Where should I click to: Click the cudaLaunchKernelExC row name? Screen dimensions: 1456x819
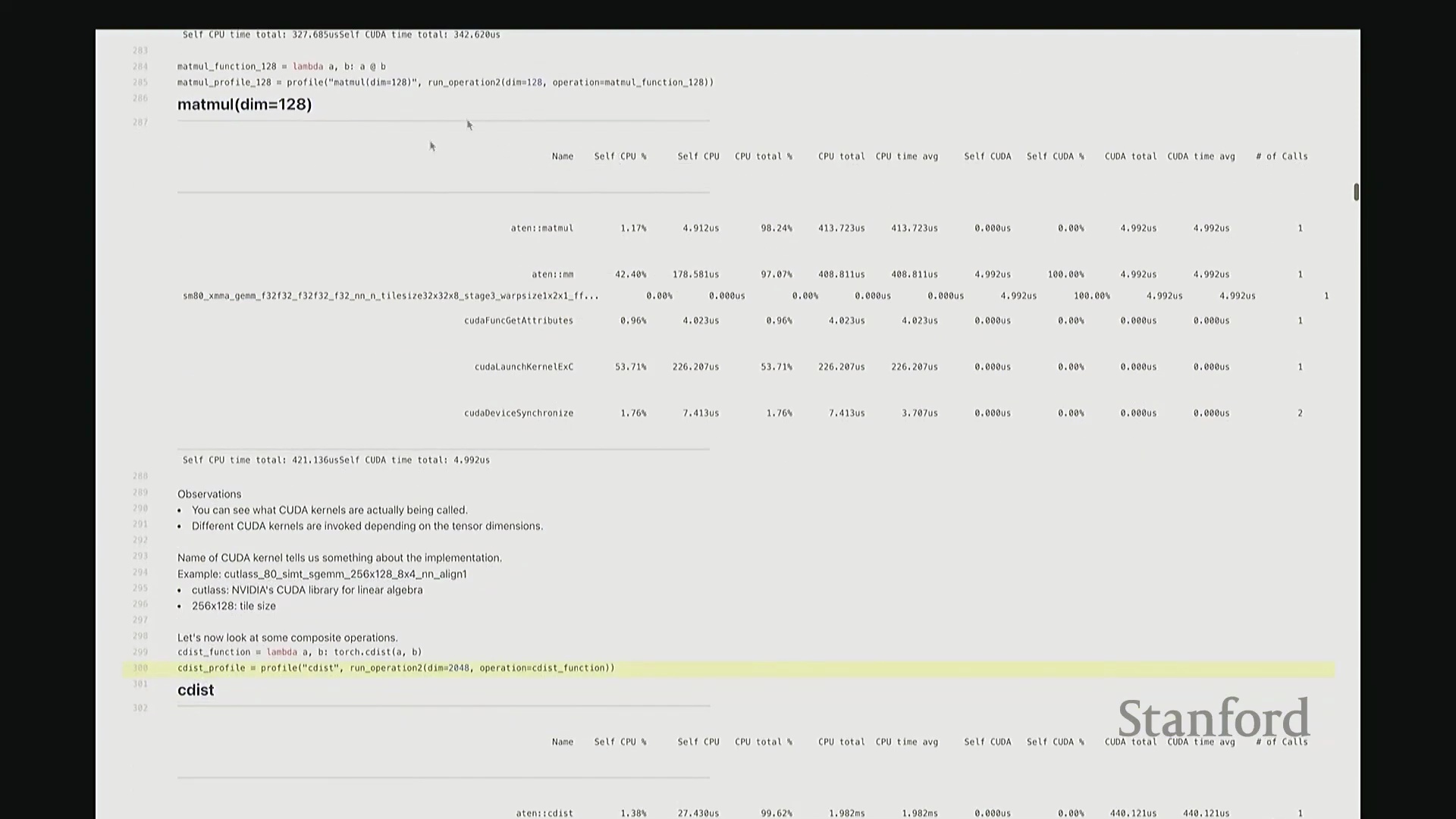(523, 367)
